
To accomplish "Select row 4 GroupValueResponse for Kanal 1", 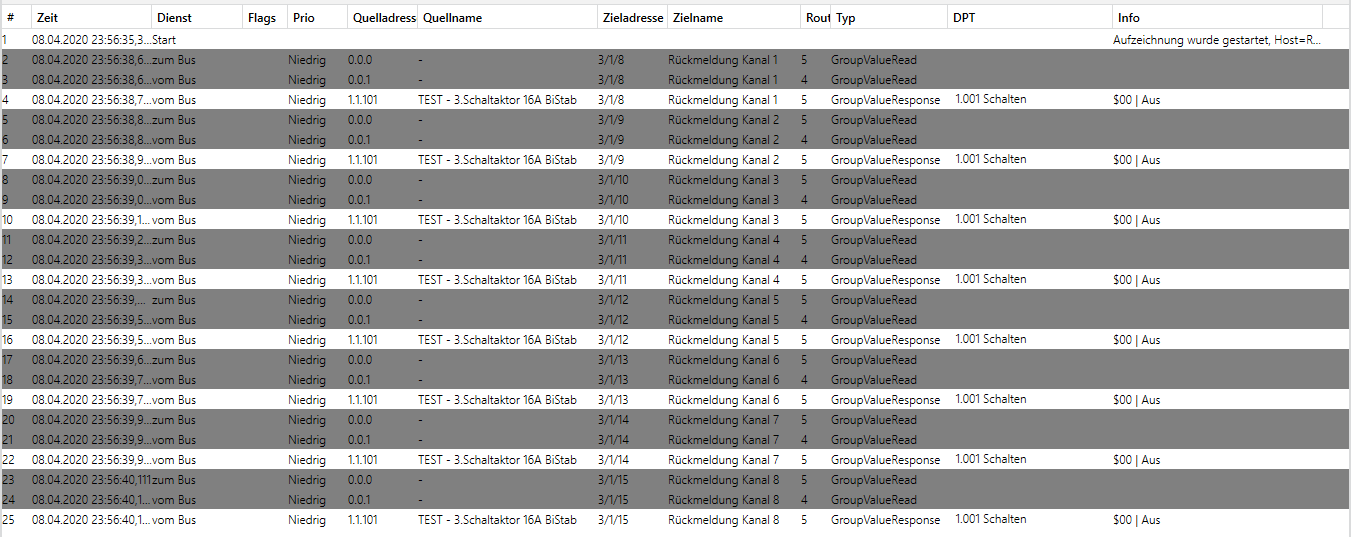I will pyautogui.click(x=885, y=100).
